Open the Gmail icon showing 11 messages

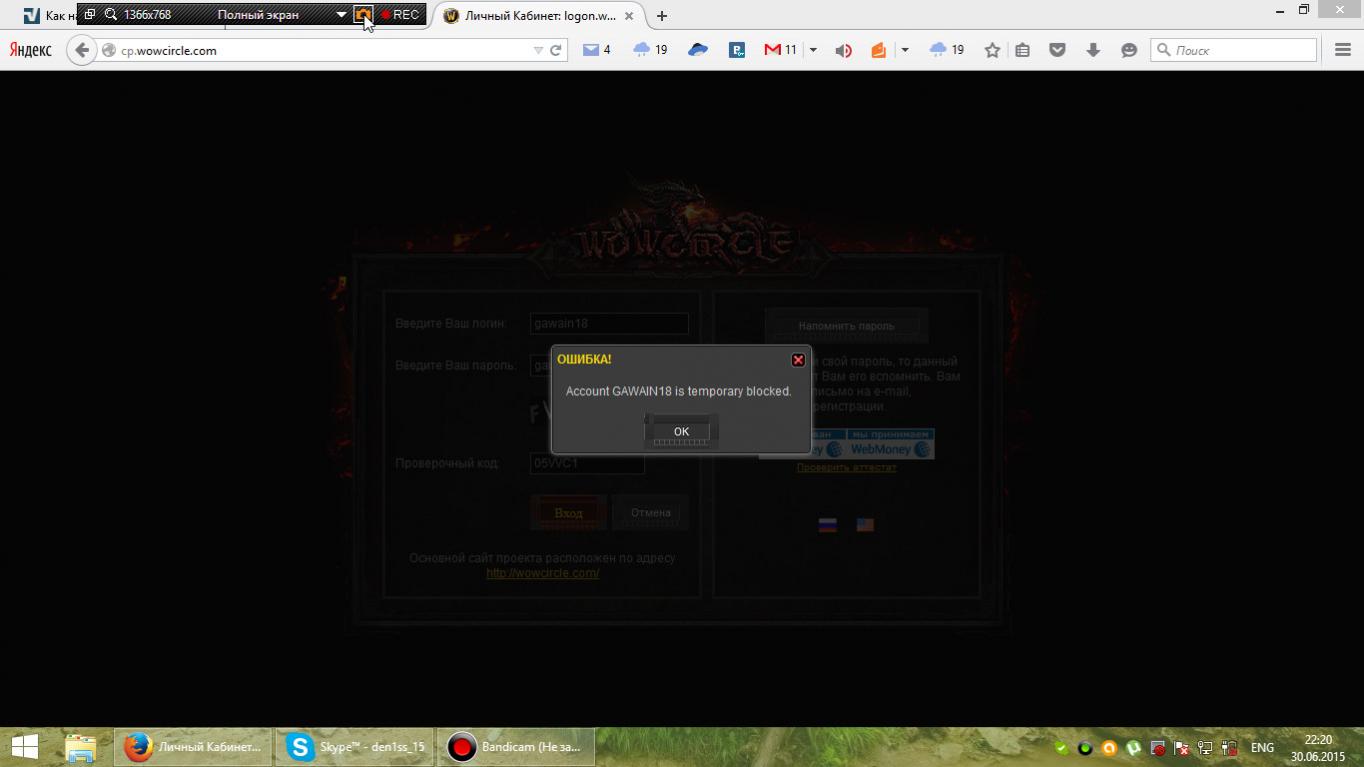pos(780,50)
